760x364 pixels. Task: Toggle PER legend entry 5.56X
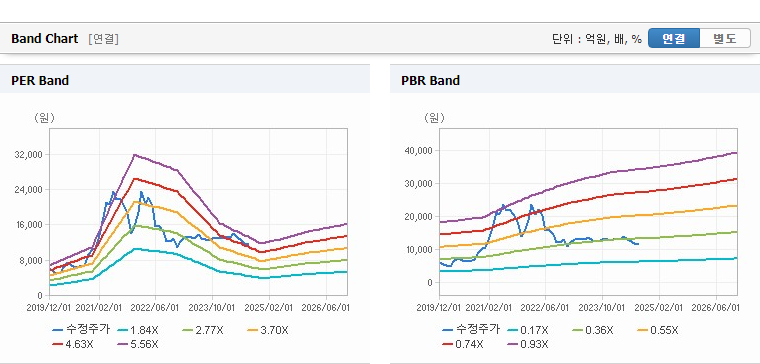click(x=138, y=344)
